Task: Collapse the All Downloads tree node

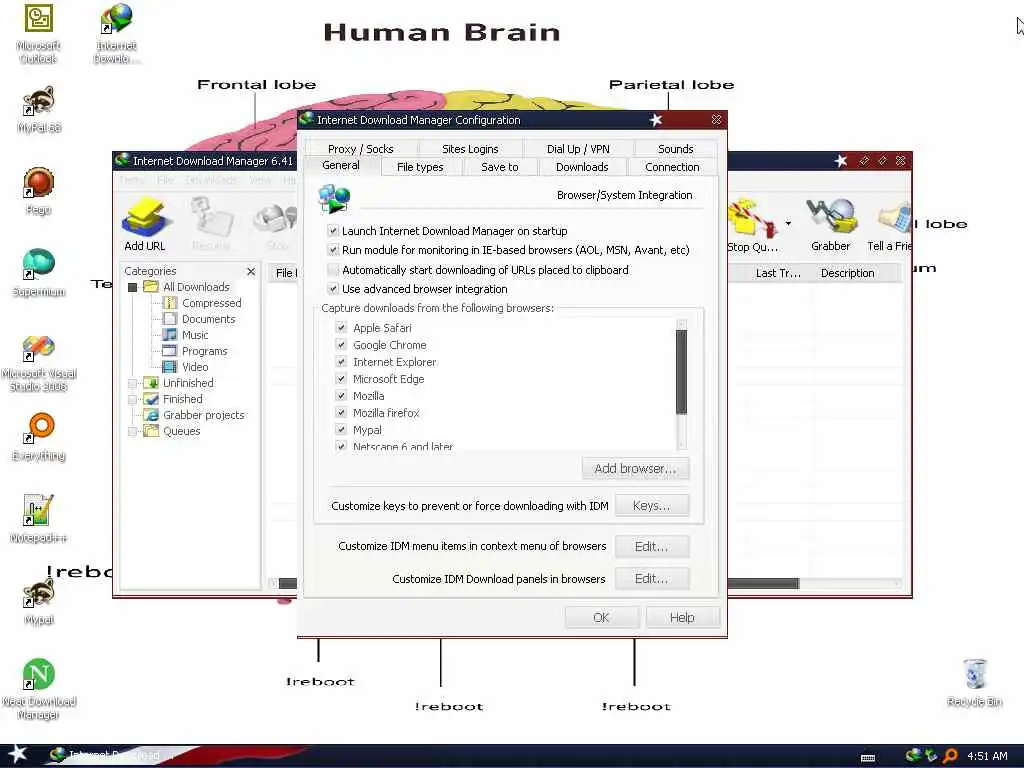Action: [133, 287]
